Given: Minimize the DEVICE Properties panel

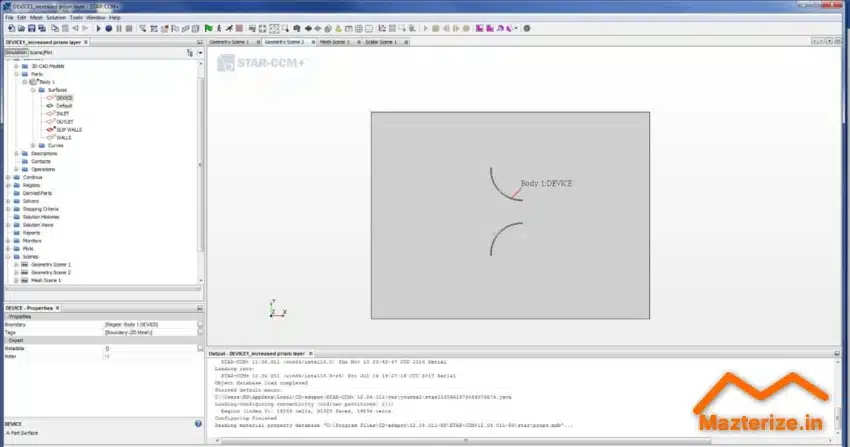Looking at the screenshot, I should pyautogui.click(x=199, y=308).
